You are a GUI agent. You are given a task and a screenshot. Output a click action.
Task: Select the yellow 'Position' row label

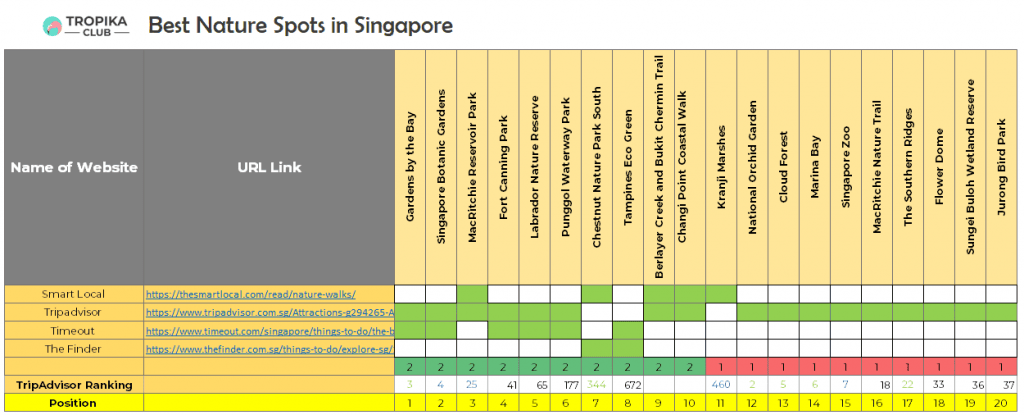[74, 403]
